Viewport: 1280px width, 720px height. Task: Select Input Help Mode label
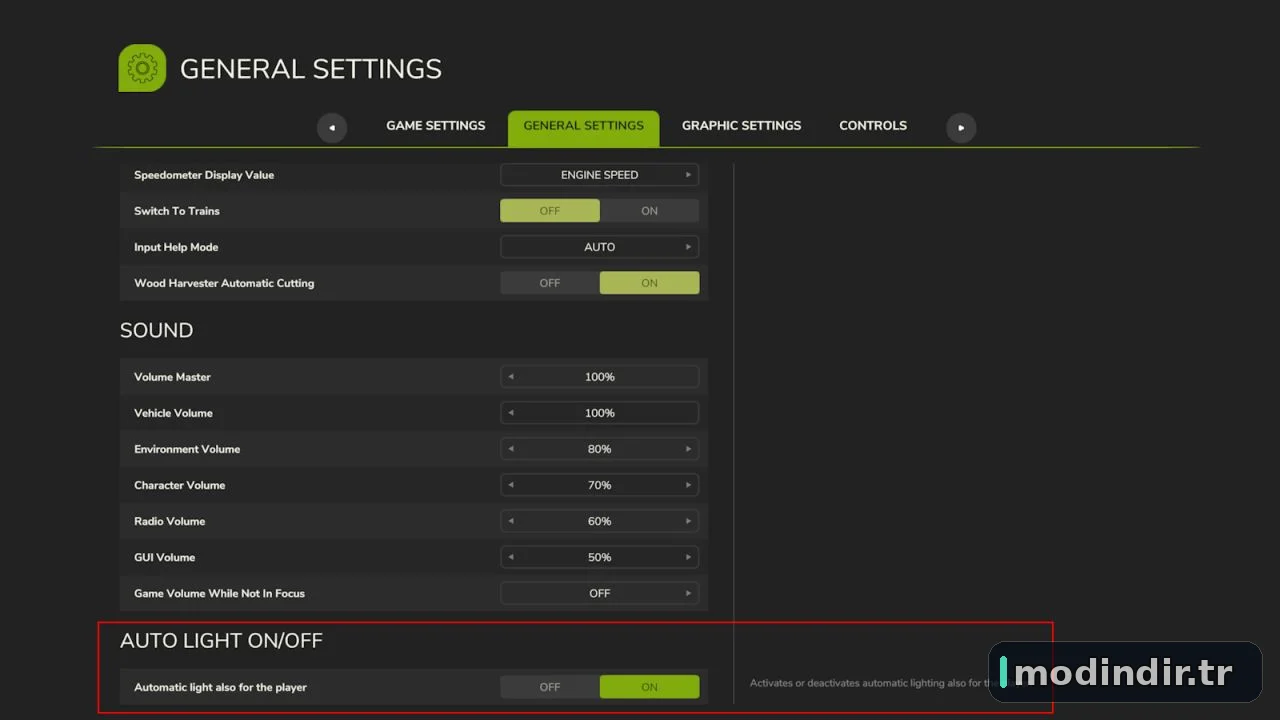tap(176, 247)
